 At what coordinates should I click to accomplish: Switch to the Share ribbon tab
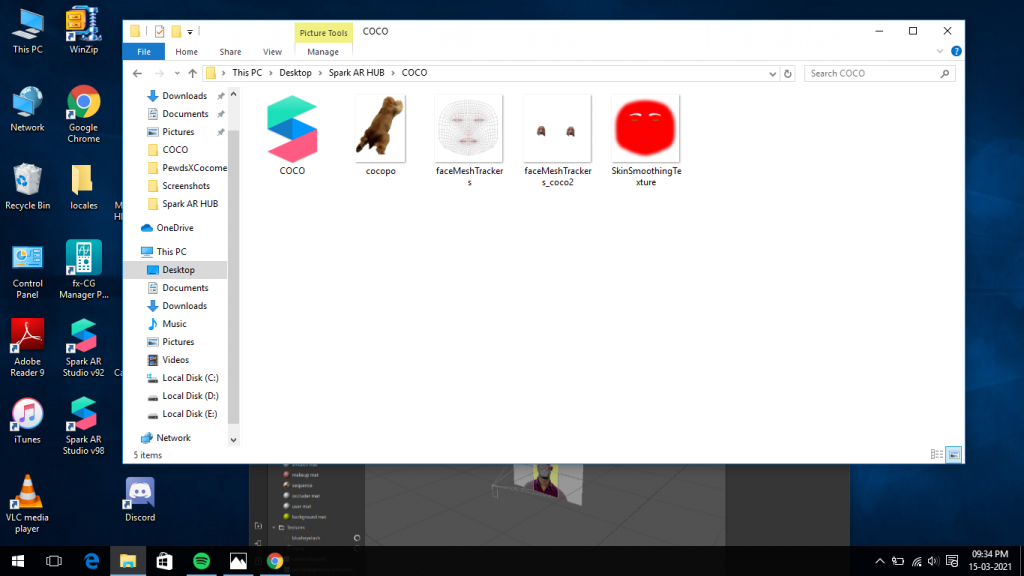coord(230,52)
